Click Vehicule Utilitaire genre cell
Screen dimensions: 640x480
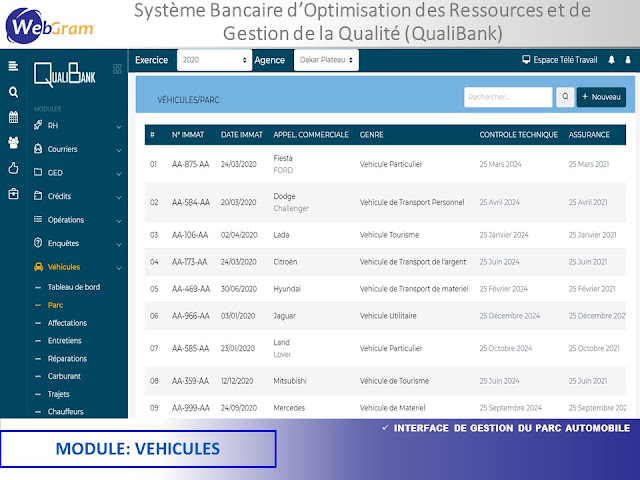(388, 316)
